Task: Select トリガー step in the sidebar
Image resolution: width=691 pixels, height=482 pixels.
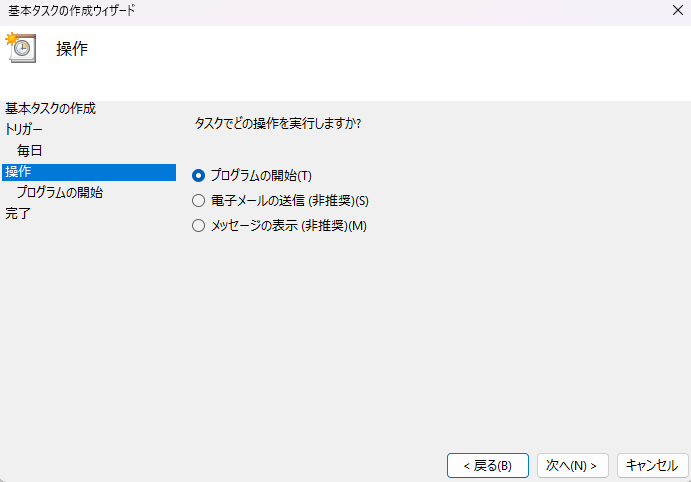Action: (23, 130)
